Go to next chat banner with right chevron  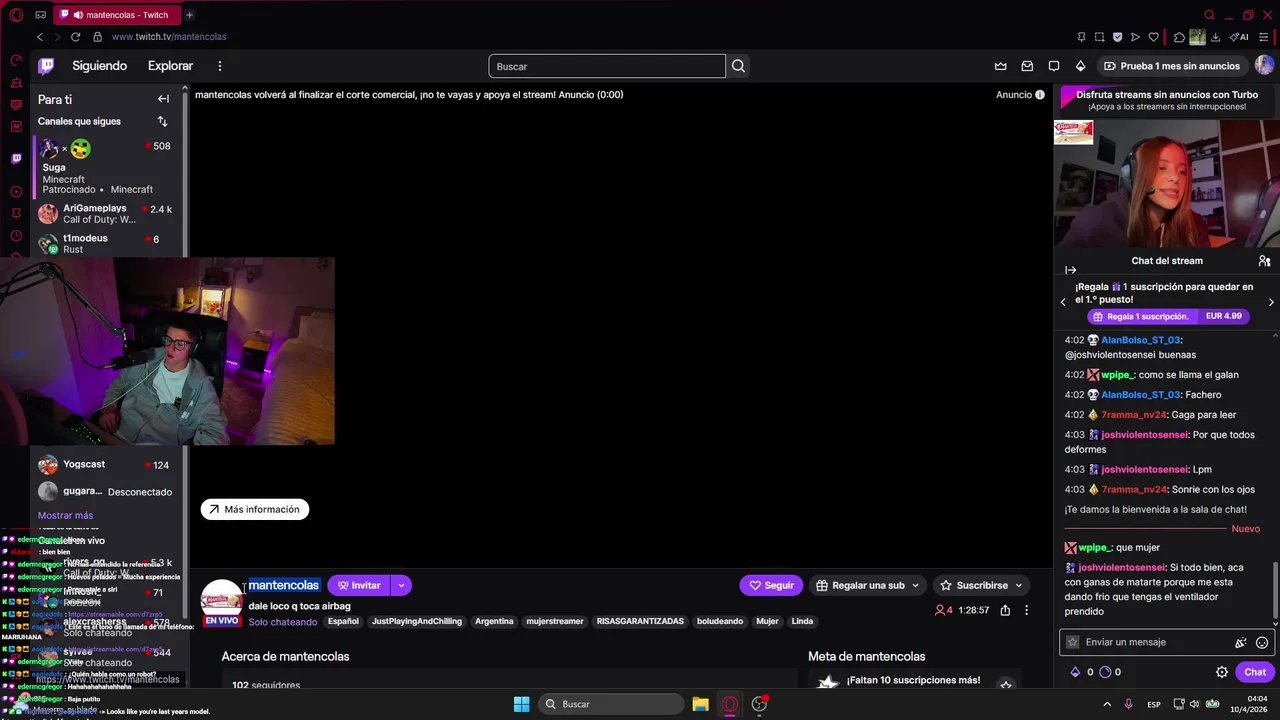click(x=1271, y=302)
